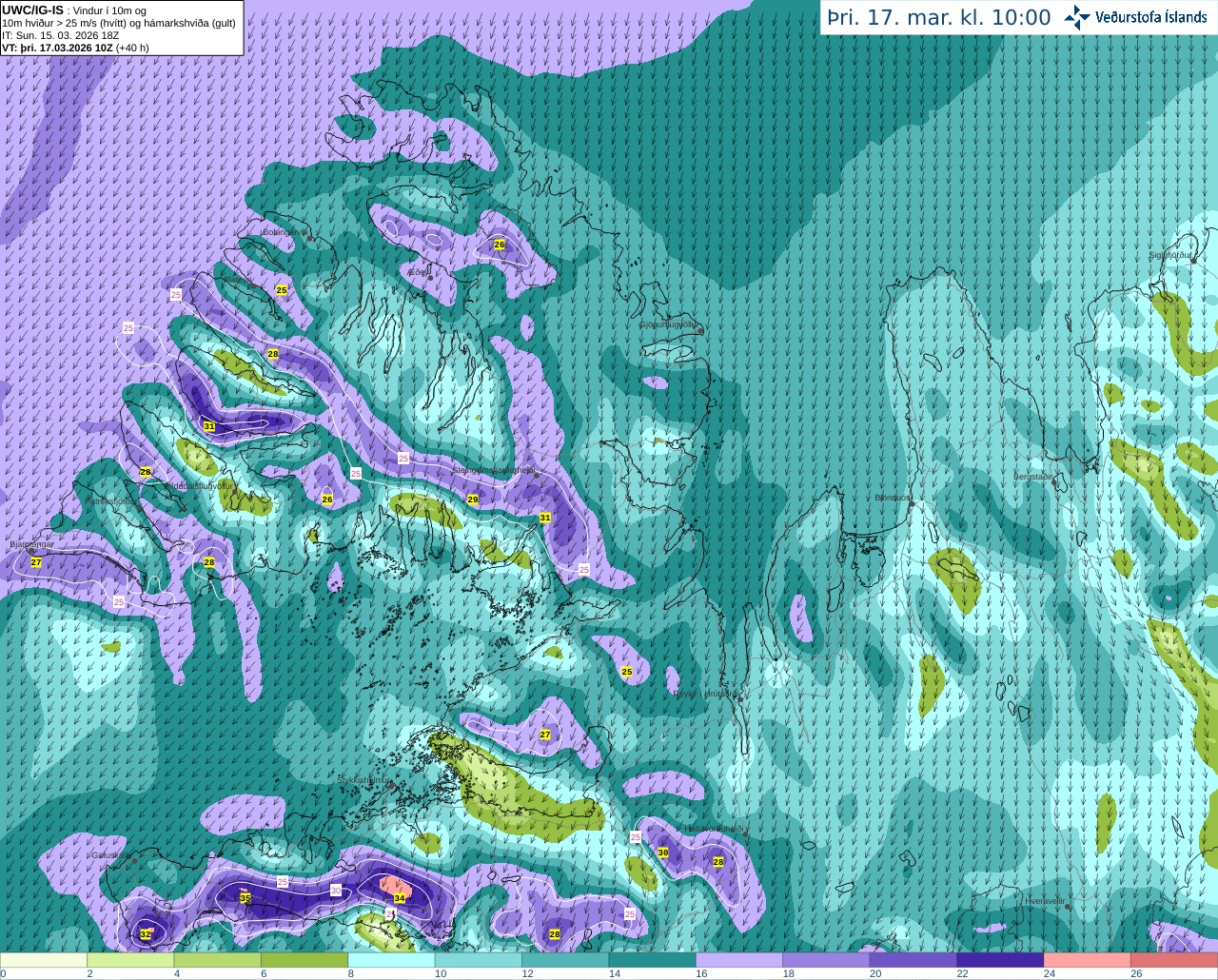Click the yellow 32 gust marker near Gufuskálar
Image resolution: width=1218 pixels, height=980 pixels.
[146, 935]
